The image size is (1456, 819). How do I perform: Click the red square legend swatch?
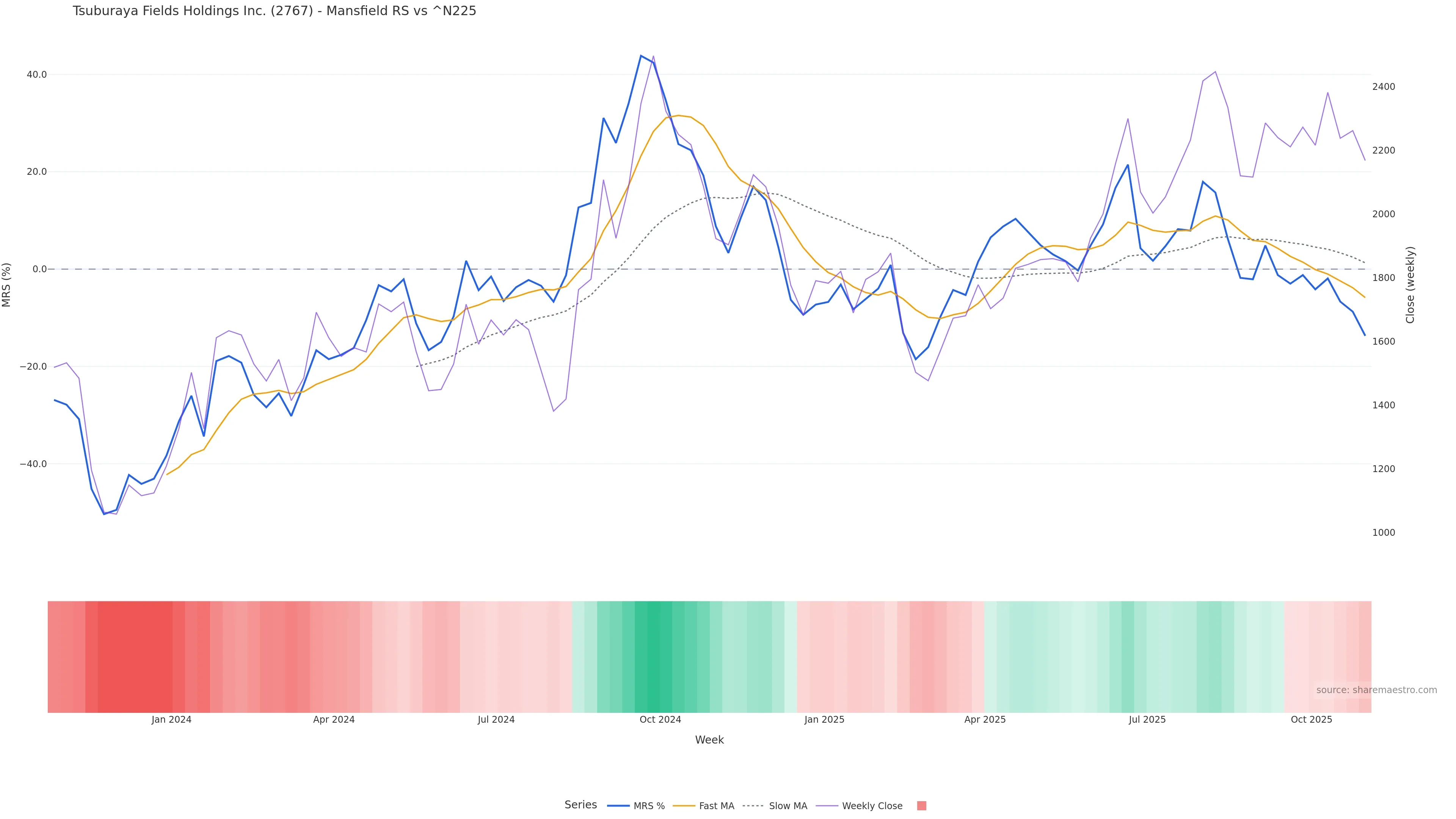[x=921, y=806]
